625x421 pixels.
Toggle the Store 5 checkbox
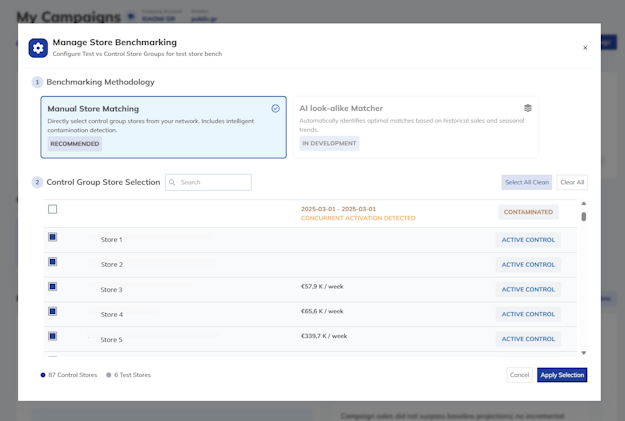point(53,337)
